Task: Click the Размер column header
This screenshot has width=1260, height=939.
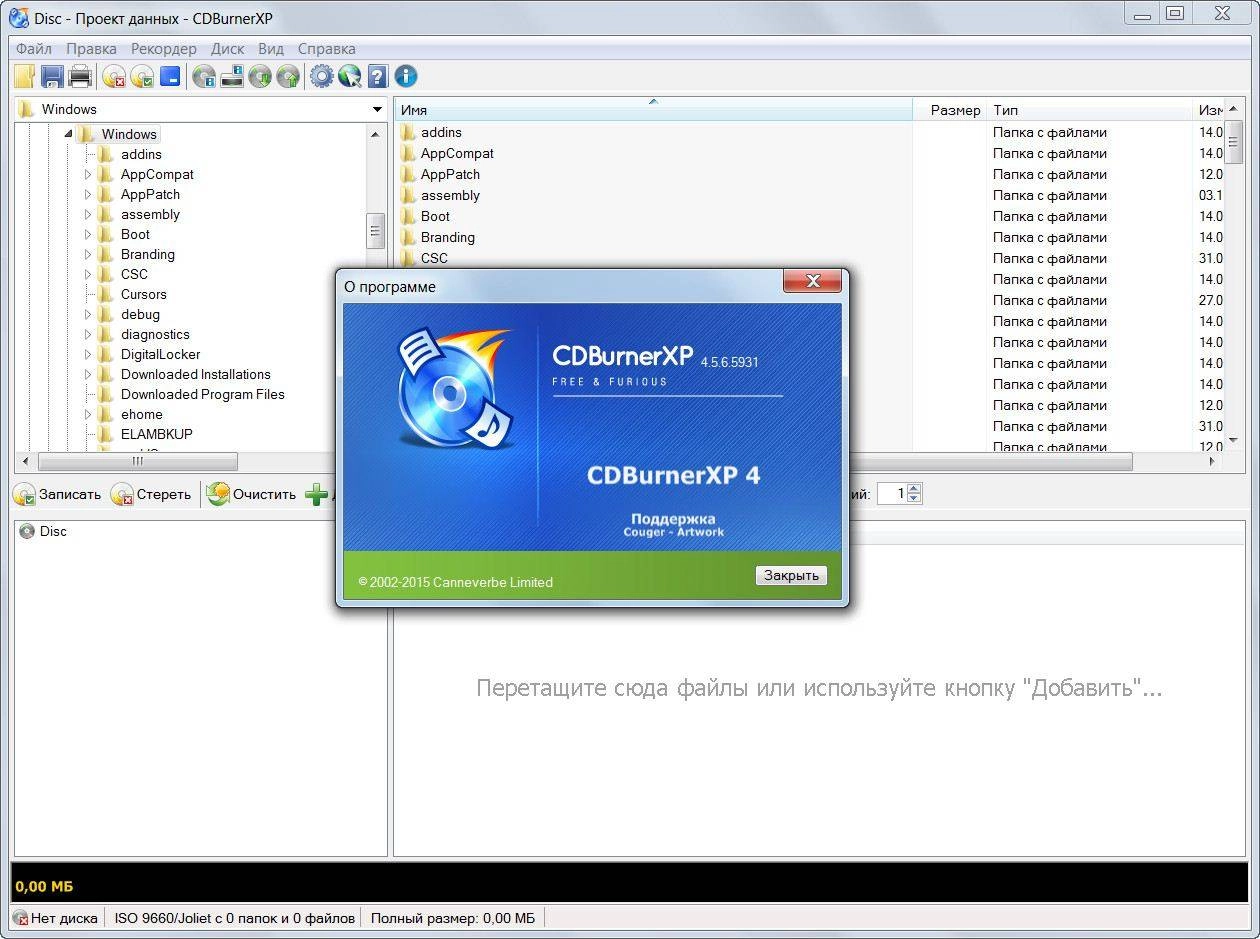Action: pos(950,110)
